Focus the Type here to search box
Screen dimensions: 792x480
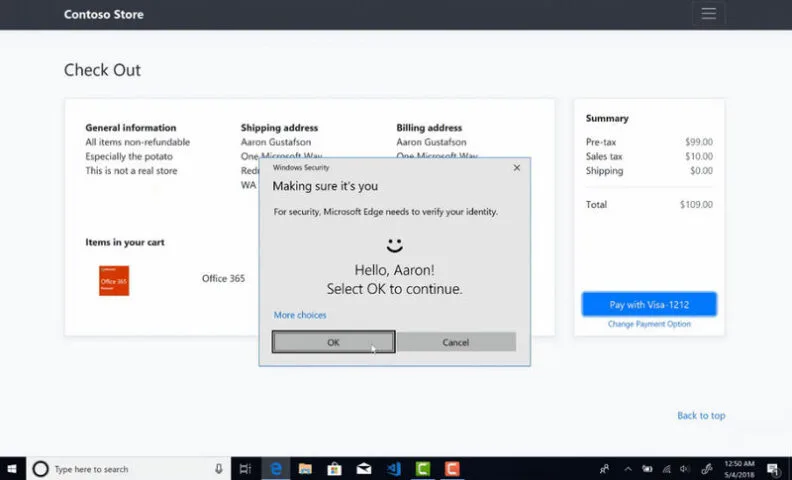(129, 469)
